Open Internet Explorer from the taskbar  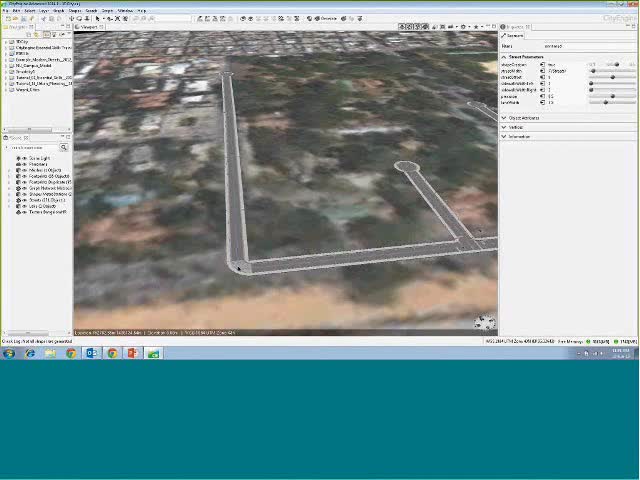[30, 353]
